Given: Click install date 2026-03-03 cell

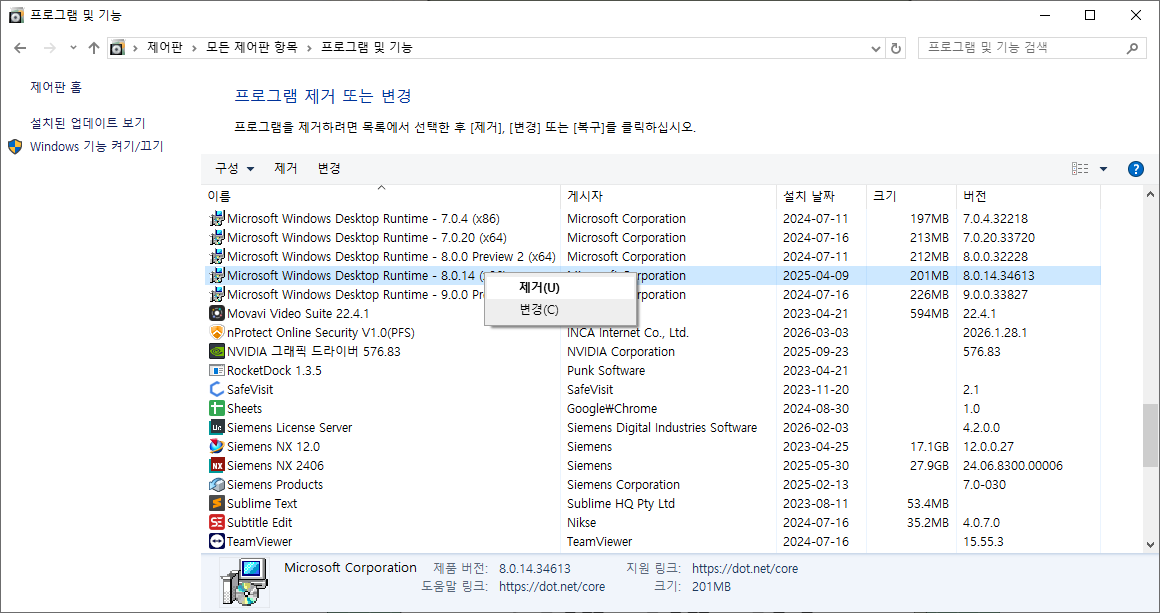Looking at the screenshot, I should [816, 333].
